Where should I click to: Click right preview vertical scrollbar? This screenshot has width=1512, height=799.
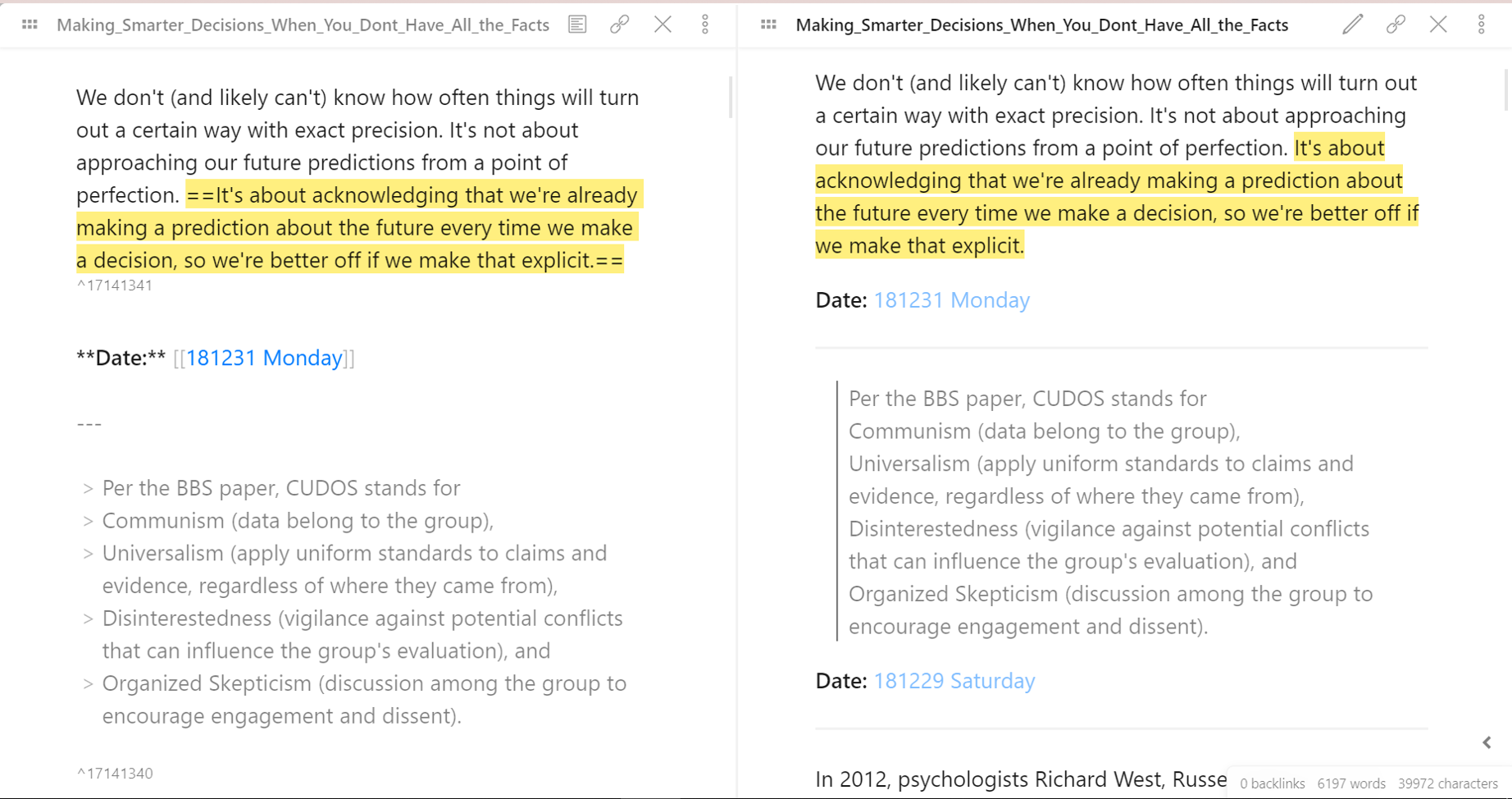pos(1507,90)
